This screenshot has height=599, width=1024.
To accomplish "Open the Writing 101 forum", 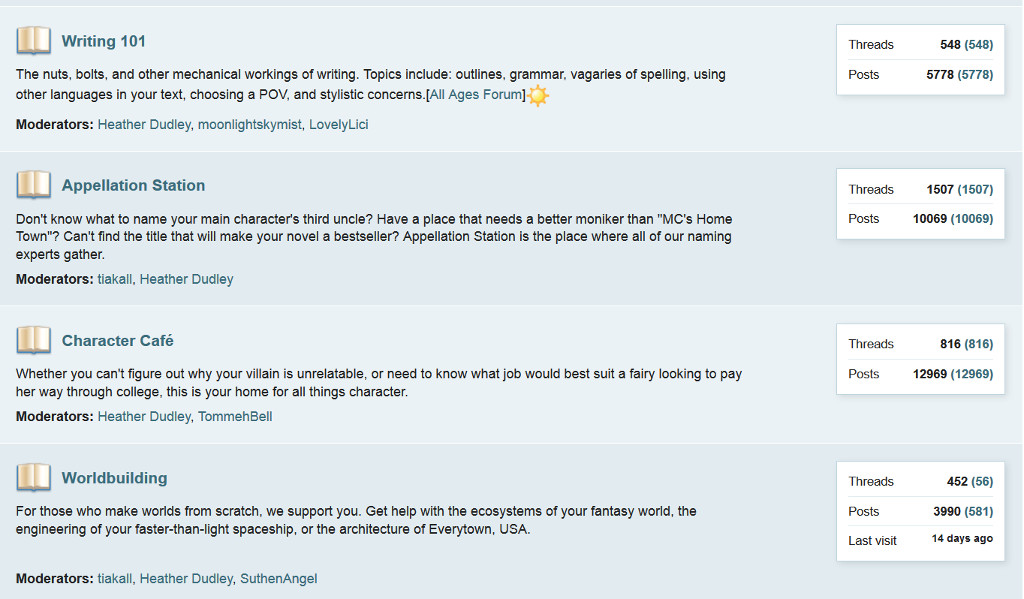I will pos(103,41).
